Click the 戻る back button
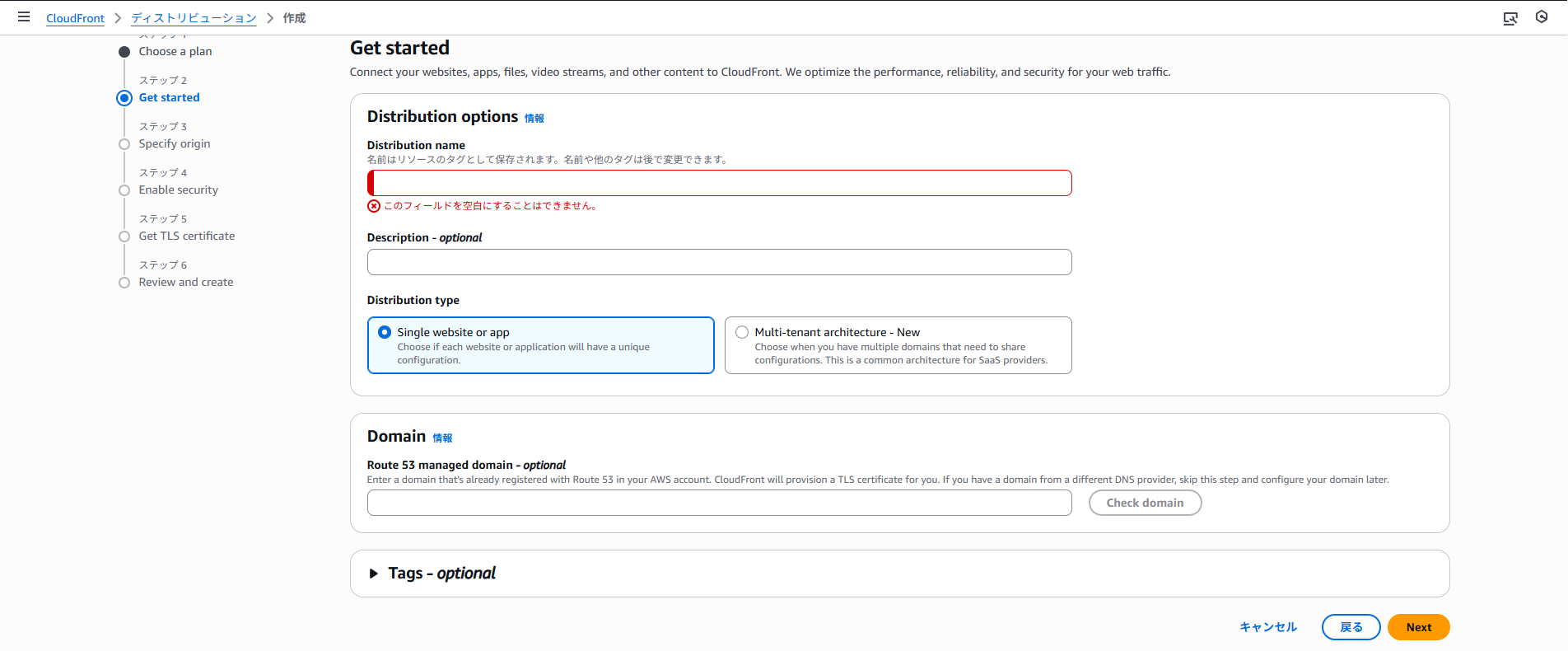This screenshot has height=651, width=1568. pos(1351,627)
